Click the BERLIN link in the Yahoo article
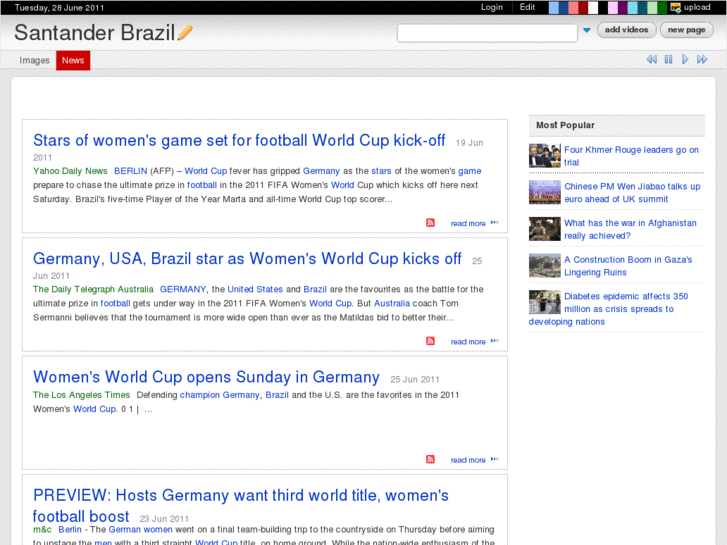Viewport: 727px width, 545px height. [130, 171]
